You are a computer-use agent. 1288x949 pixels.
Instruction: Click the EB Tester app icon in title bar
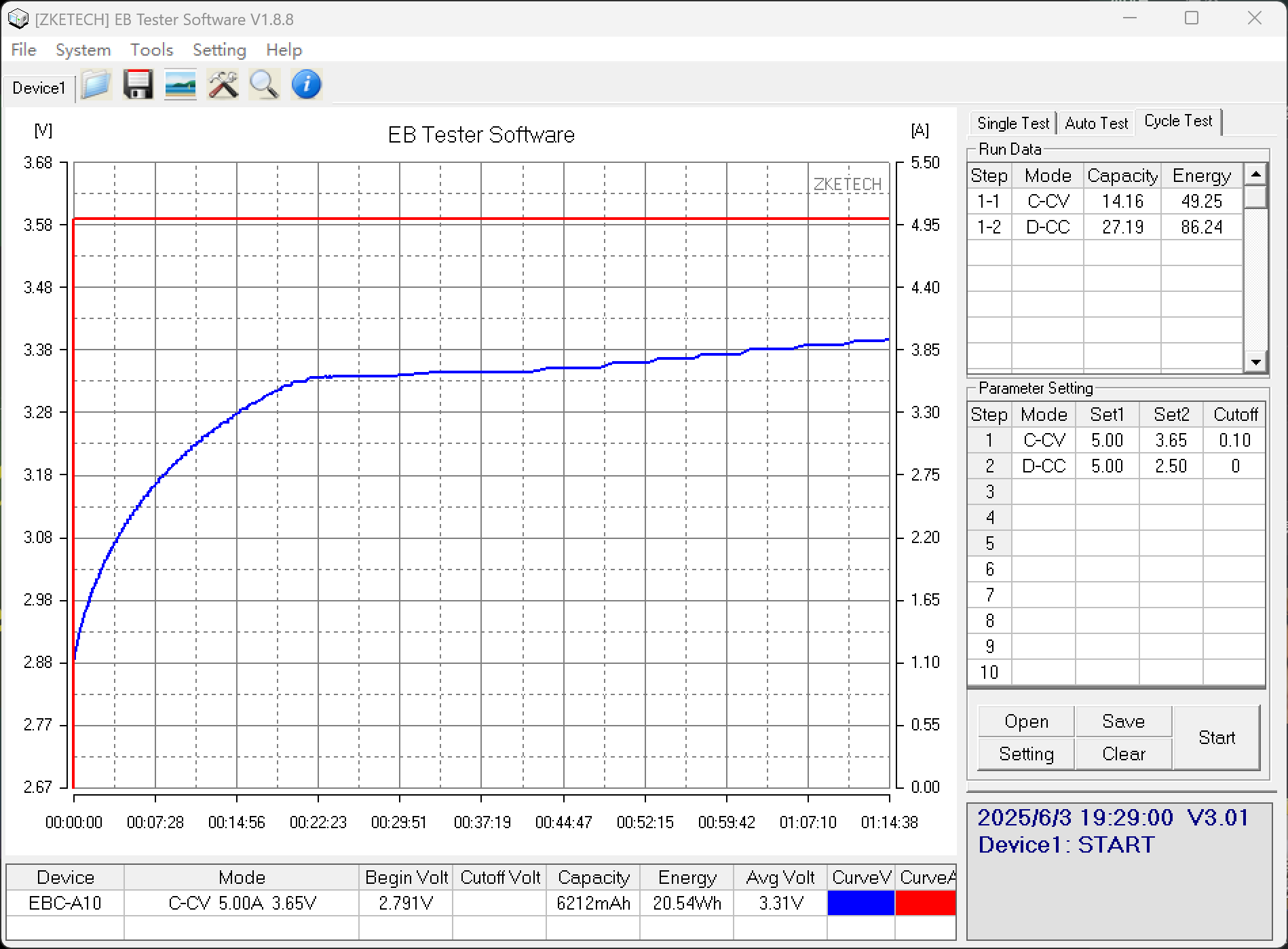click(x=18, y=19)
